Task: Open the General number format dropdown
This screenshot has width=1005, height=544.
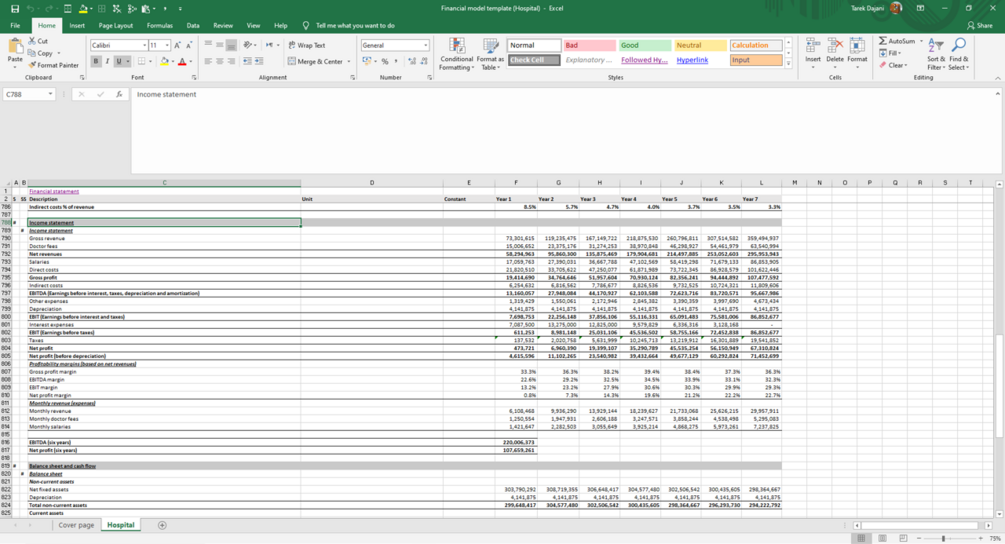Action: point(426,45)
